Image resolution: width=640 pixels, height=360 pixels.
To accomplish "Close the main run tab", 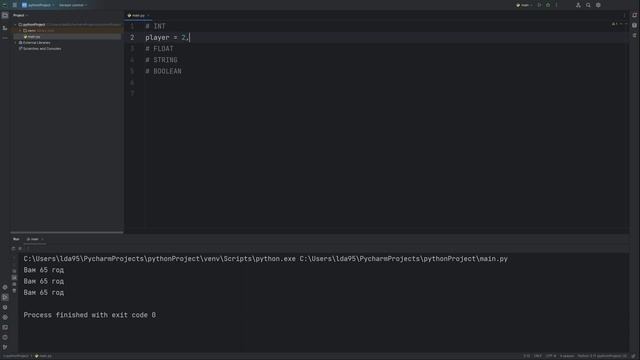I will click(42, 239).
